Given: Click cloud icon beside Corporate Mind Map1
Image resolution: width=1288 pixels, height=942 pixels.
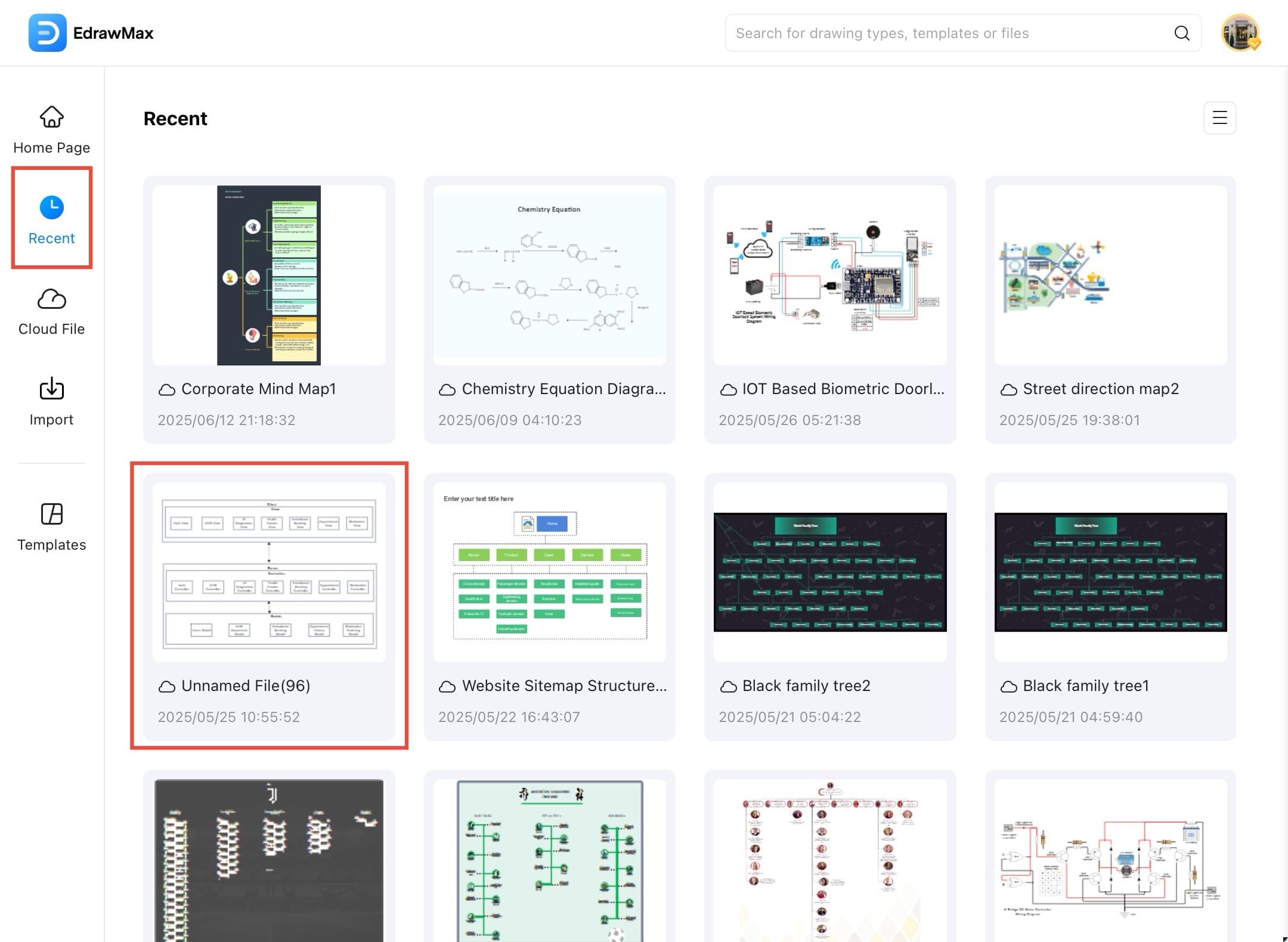Looking at the screenshot, I should (166, 389).
